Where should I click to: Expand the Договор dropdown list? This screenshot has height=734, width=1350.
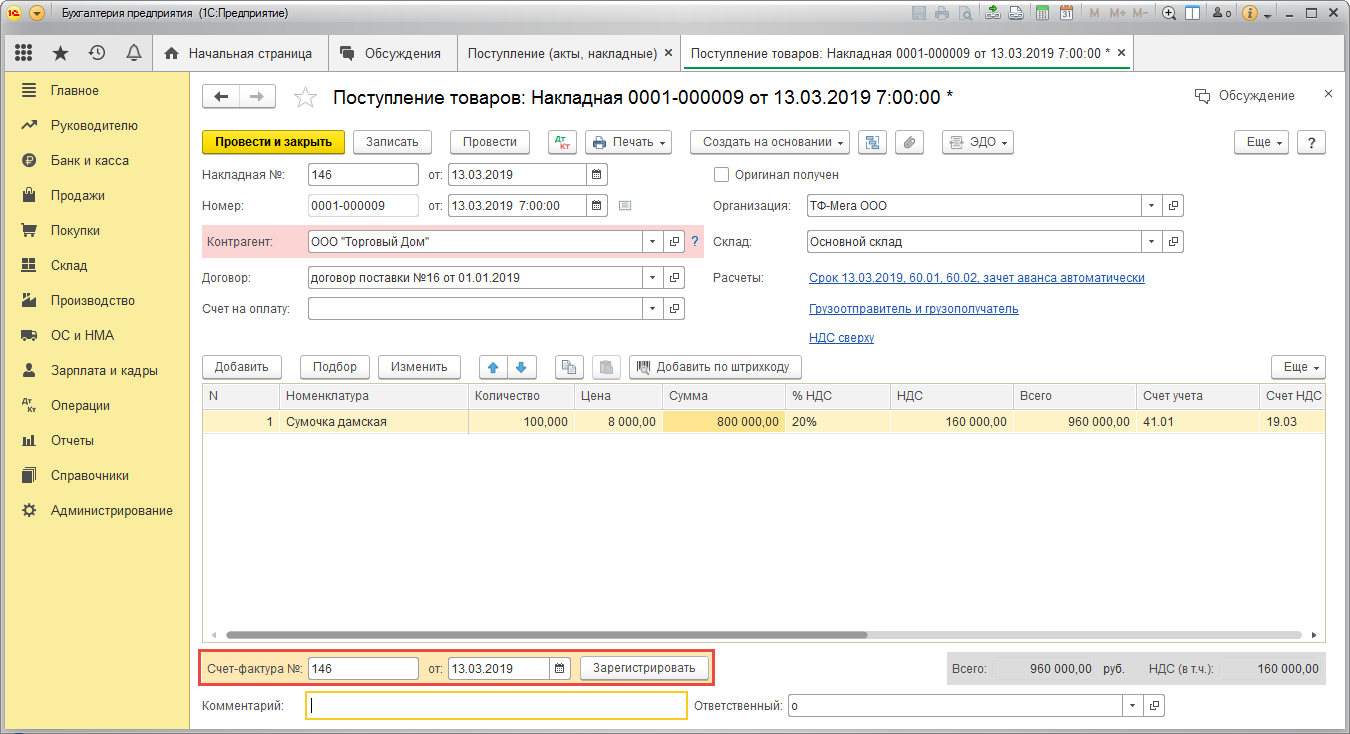pyautogui.click(x=653, y=278)
